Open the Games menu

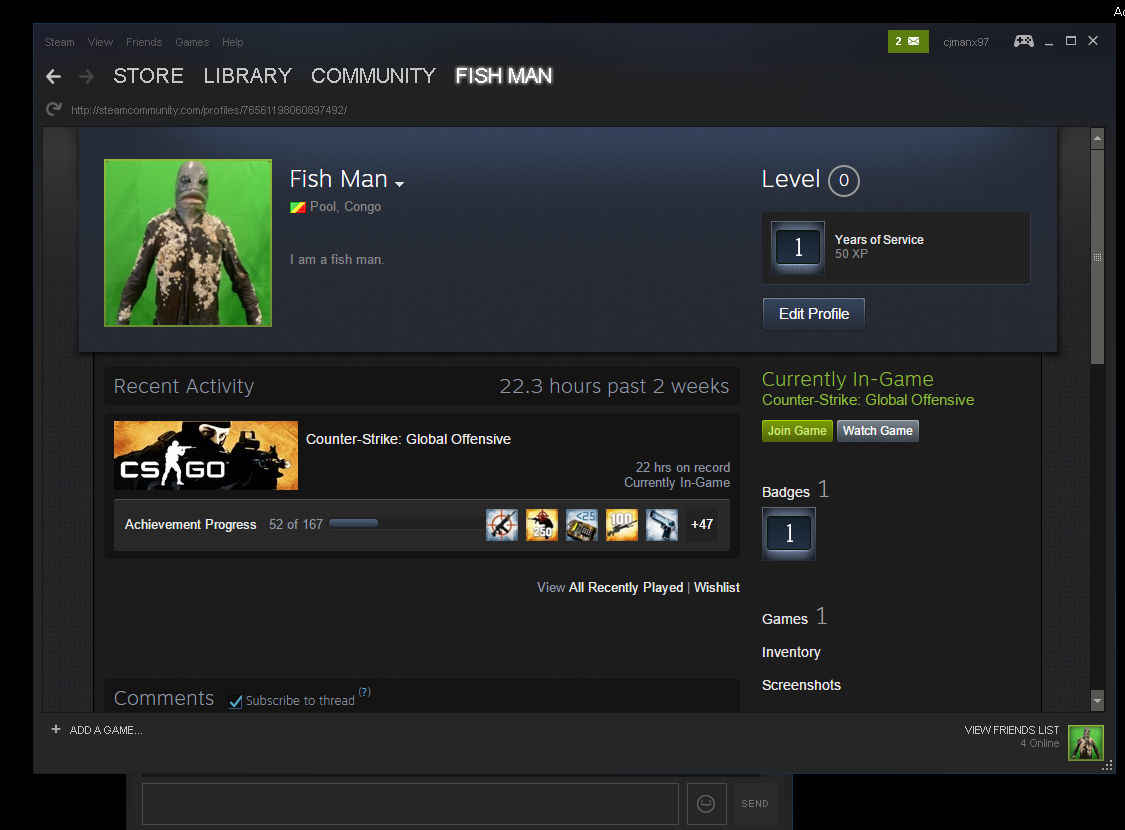192,42
